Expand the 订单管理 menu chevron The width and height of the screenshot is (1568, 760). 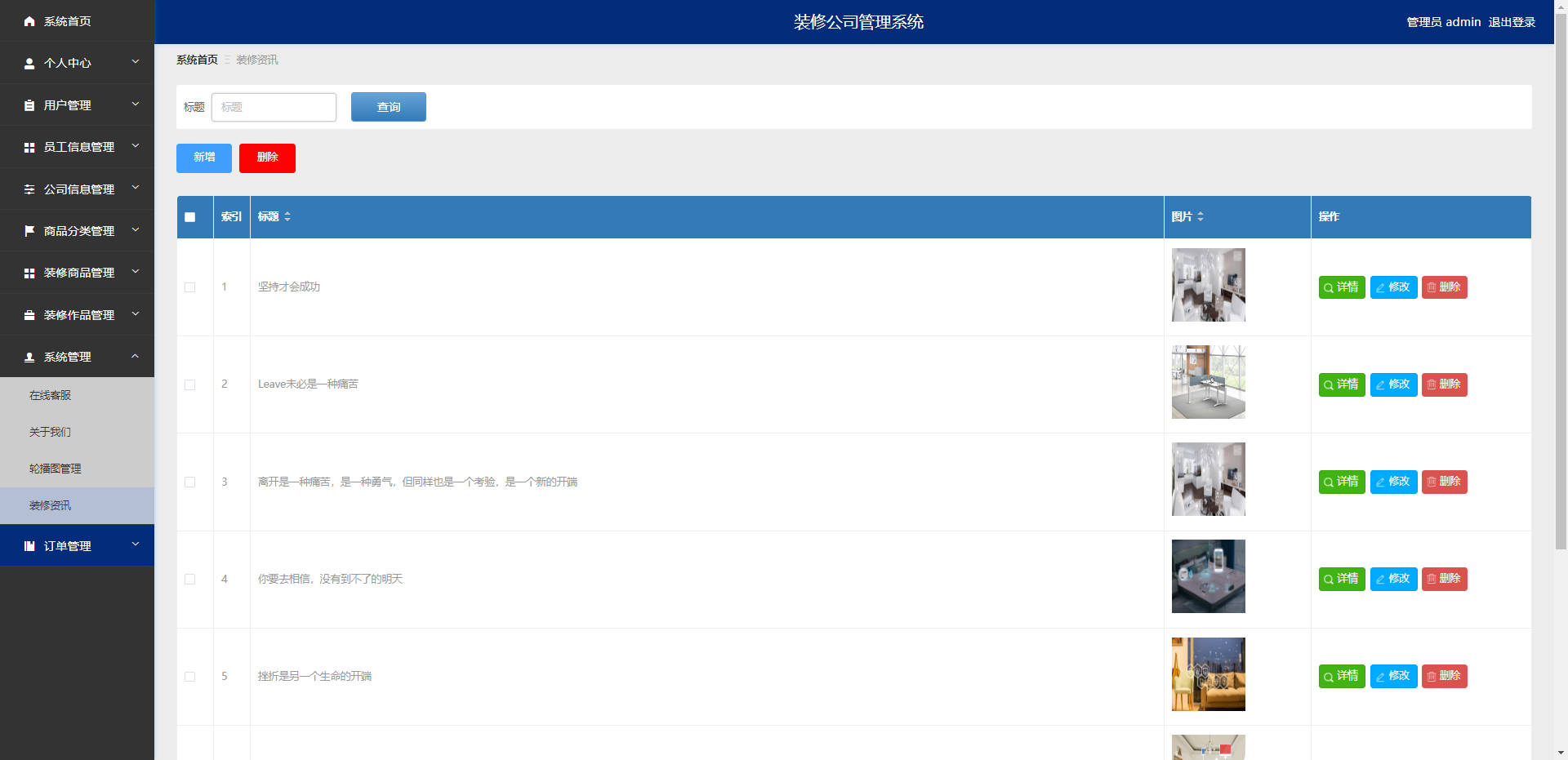pyautogui.click(x=136, y=544)
